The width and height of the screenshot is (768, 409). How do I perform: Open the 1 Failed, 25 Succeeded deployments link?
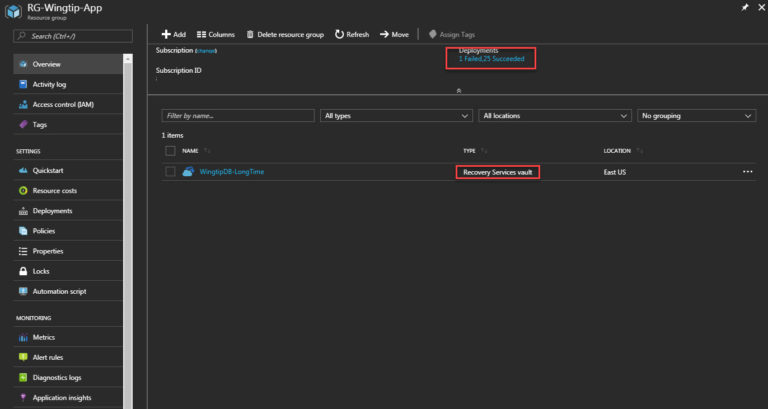click(491, 59)
